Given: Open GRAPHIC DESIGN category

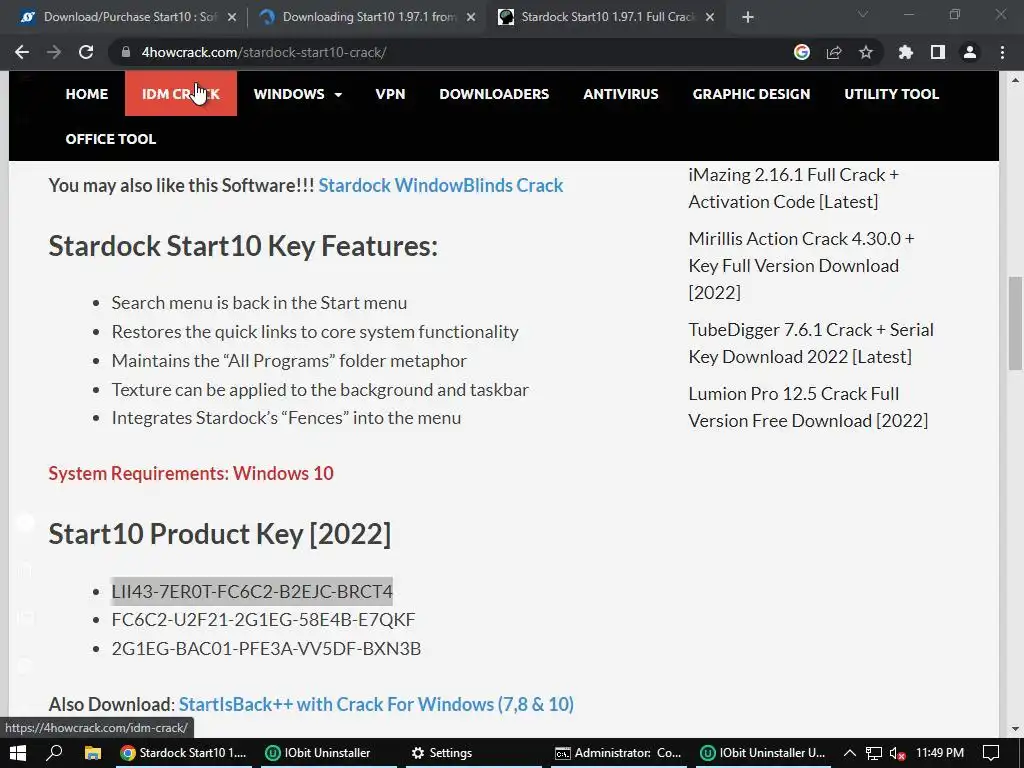Looking at the screenshot, I should pos(752,94).
